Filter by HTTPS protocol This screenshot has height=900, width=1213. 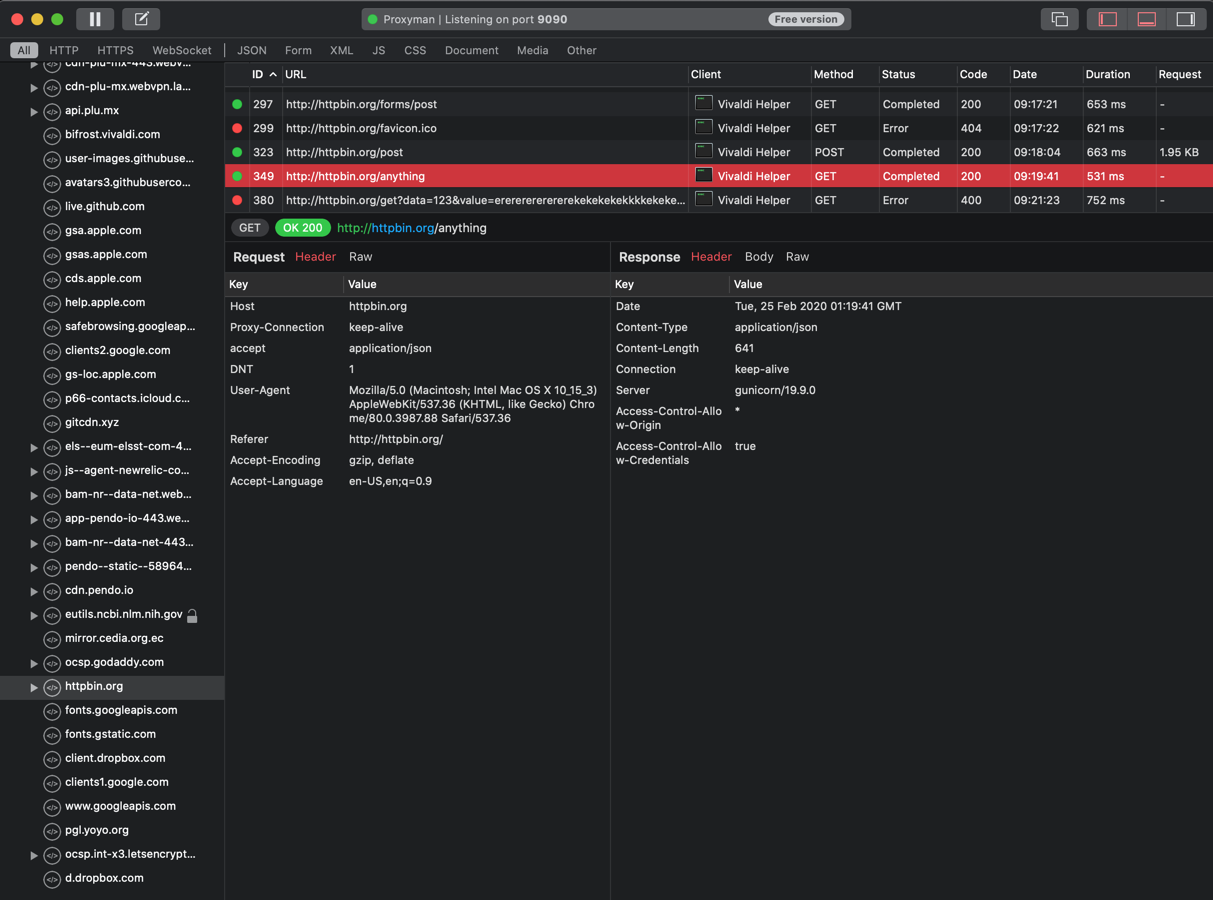pyautogui.click(x=115, y=50)
